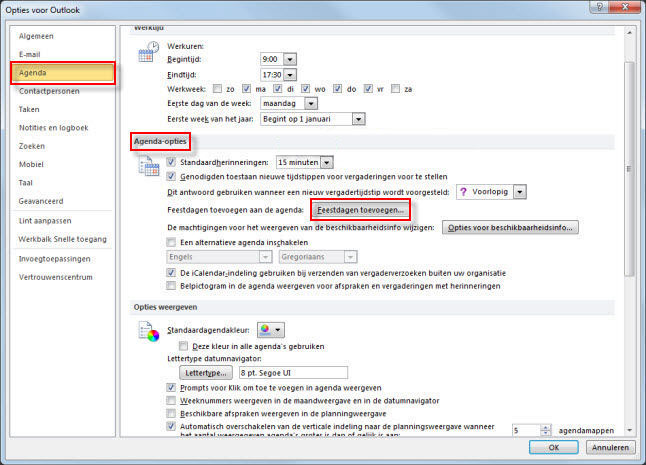
Task: Toggle the di workweek checkbox
Action: (278, 89)
